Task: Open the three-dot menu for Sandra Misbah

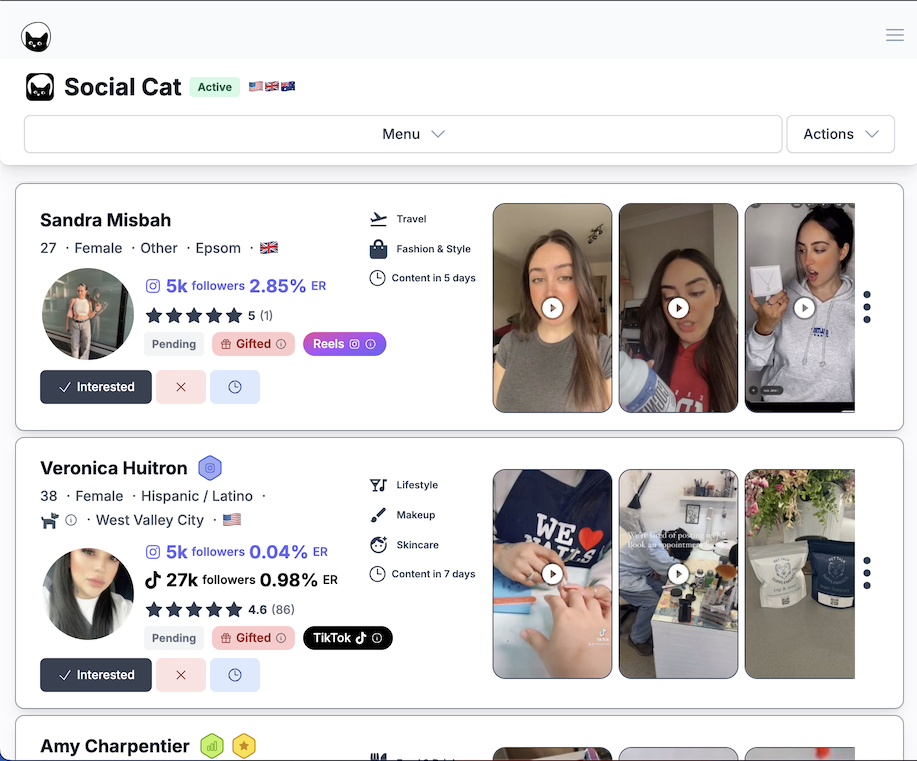Action: pos(867,307)
